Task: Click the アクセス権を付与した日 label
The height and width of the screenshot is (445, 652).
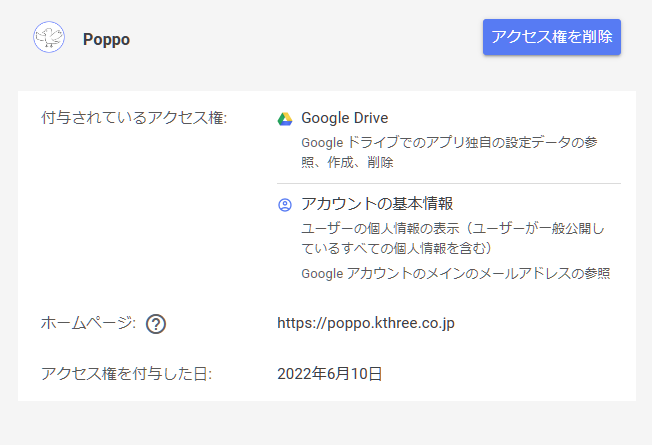Action: point(126,373)
